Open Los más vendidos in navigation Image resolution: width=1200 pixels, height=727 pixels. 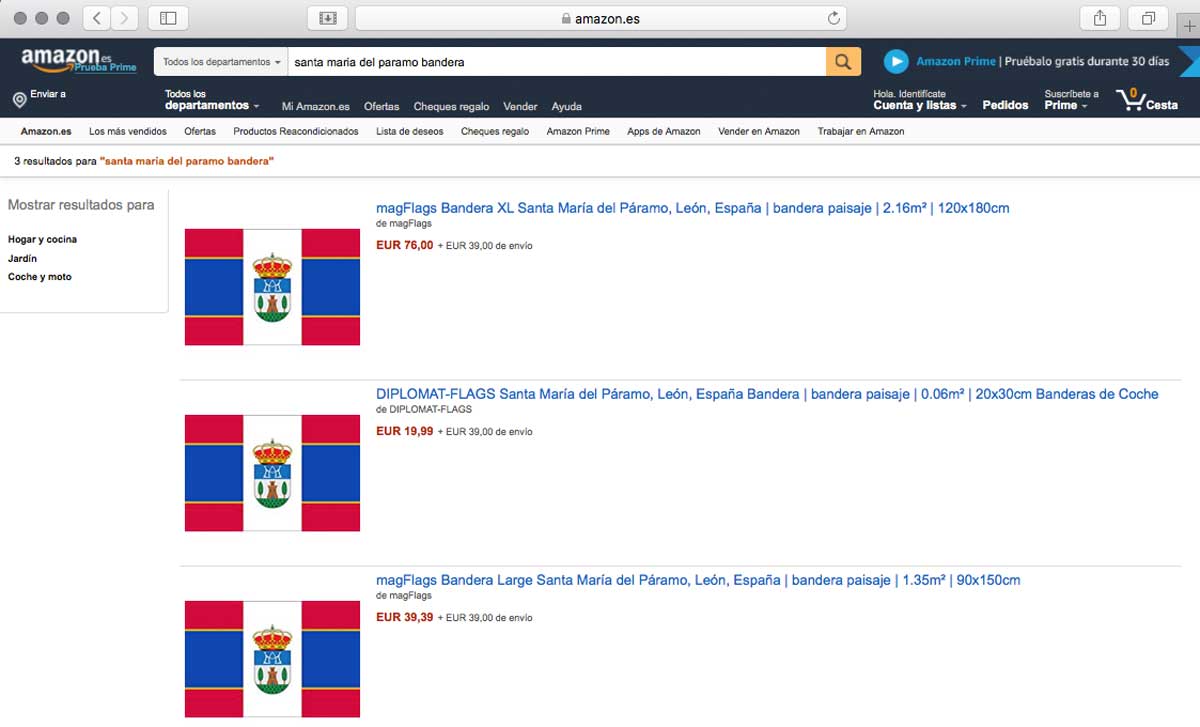pyautogui.click(x=128, y=131)
